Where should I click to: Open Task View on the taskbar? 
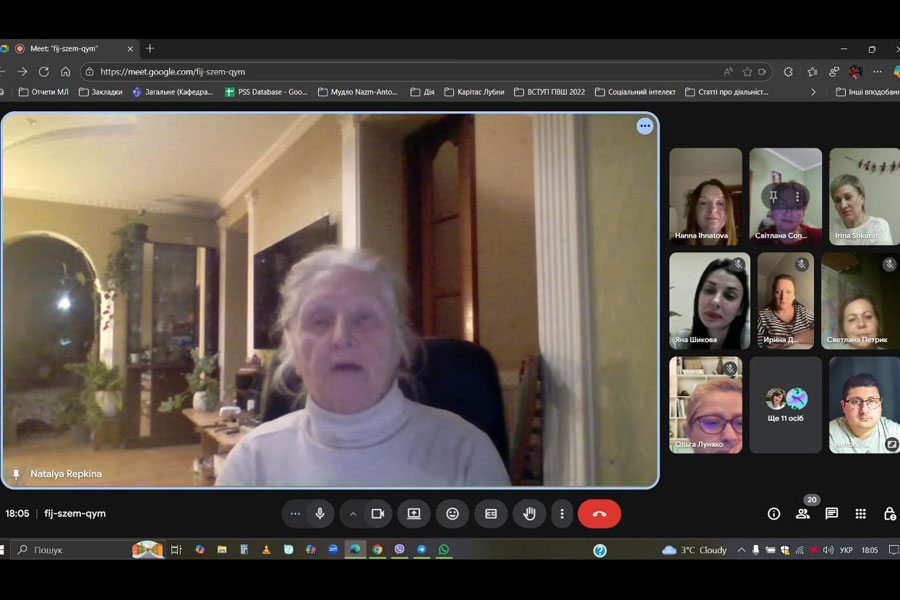tap(176, 550)
